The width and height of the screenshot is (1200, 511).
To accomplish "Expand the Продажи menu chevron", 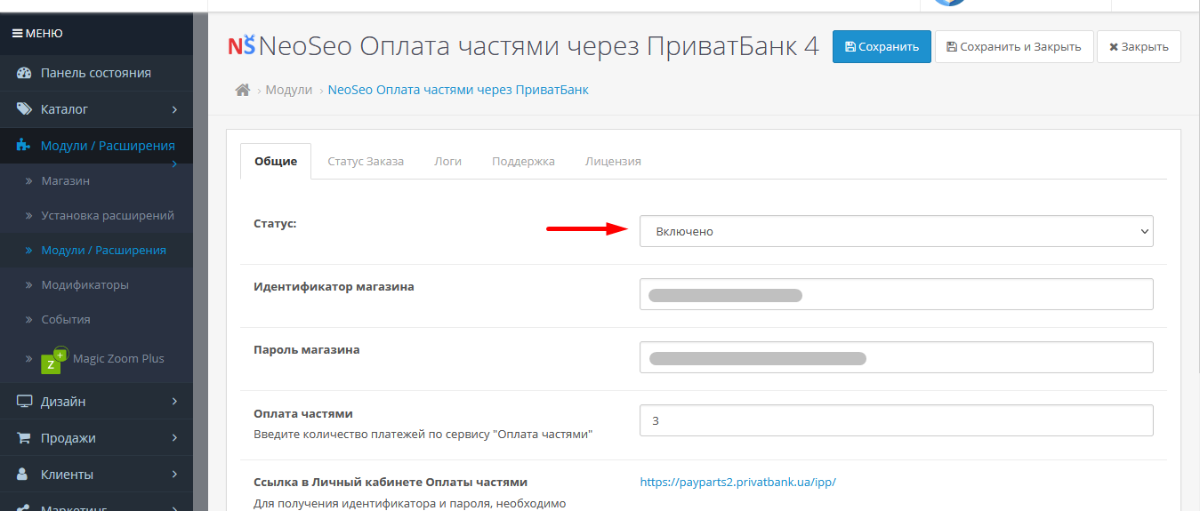I will coord(174,438).
